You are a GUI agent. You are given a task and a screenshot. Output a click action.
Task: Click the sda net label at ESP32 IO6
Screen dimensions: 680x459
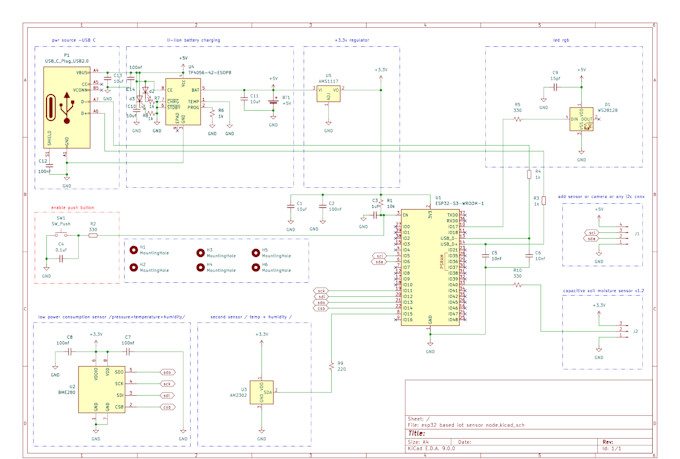coord(379,262)
